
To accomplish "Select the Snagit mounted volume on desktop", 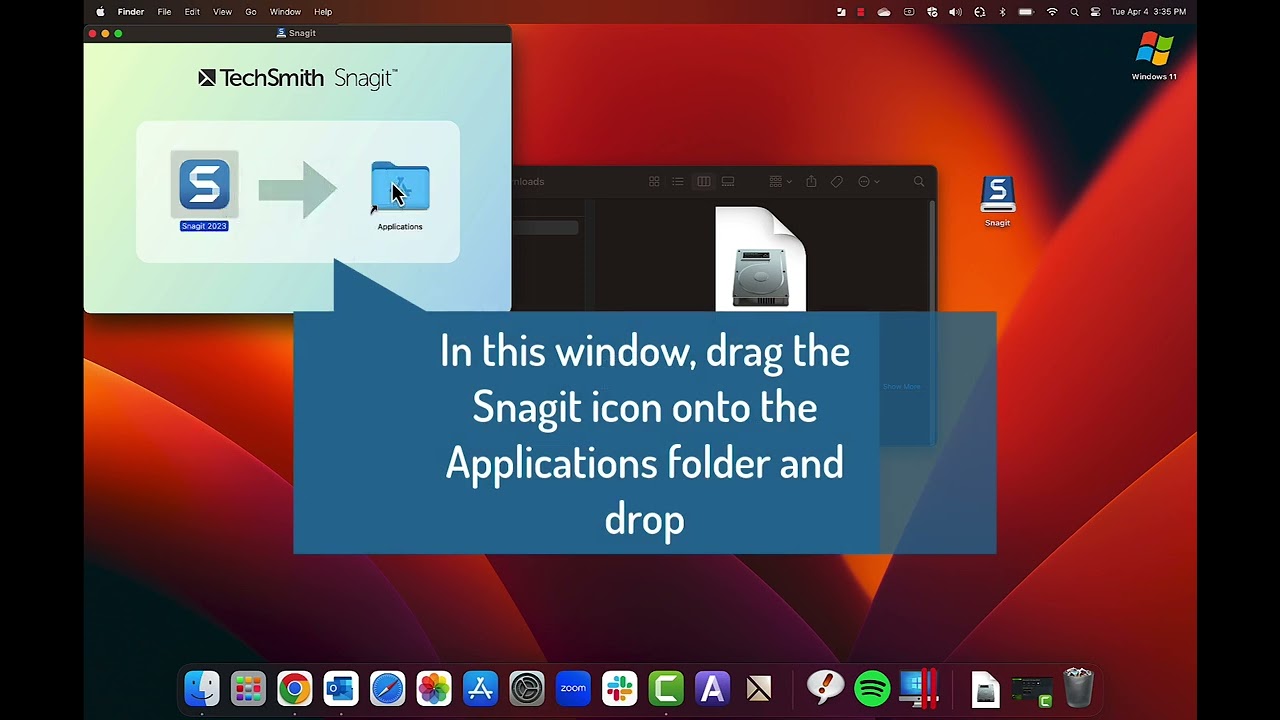I will coord(997,195).
